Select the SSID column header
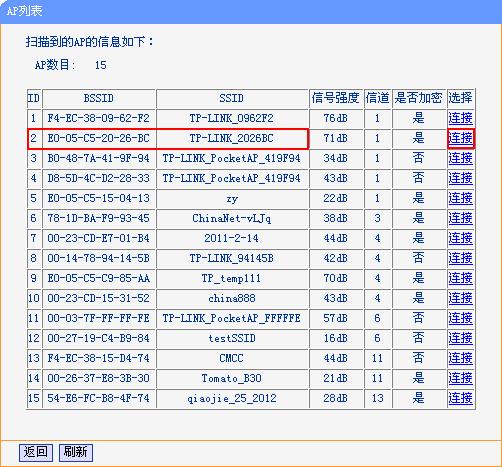 (232, 98)
